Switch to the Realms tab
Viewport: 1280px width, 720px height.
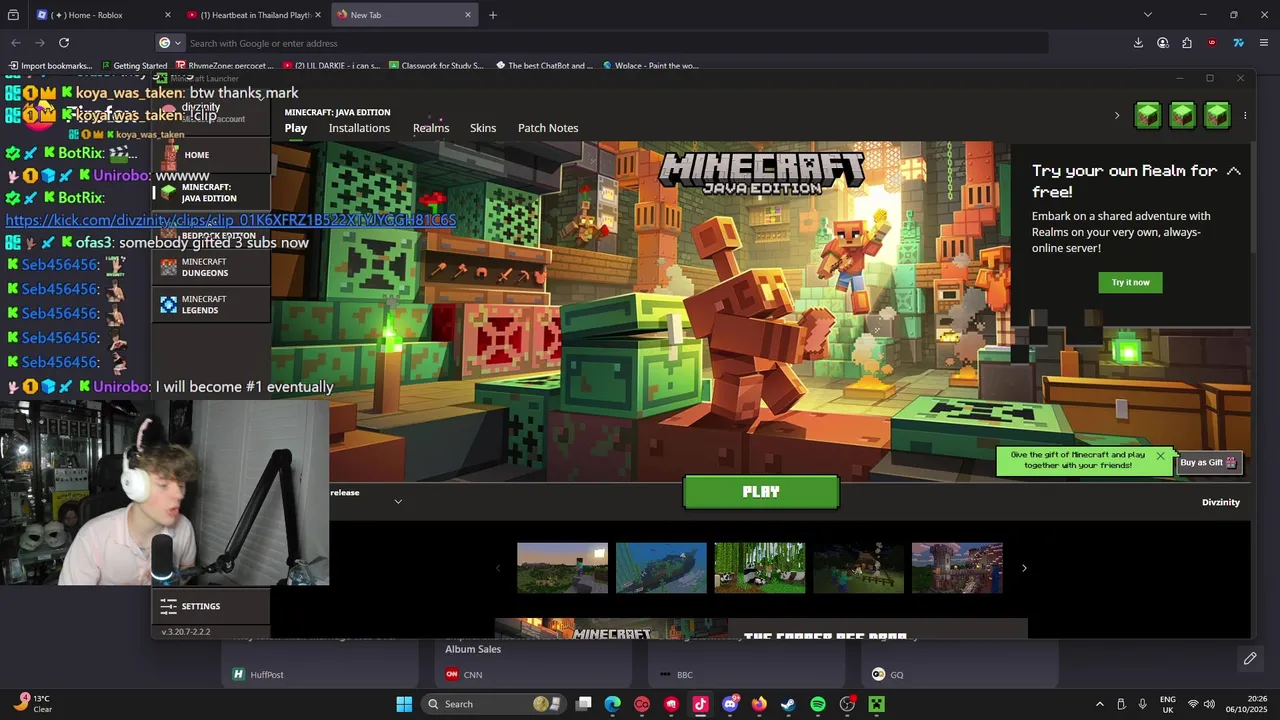tap(431, 128)
